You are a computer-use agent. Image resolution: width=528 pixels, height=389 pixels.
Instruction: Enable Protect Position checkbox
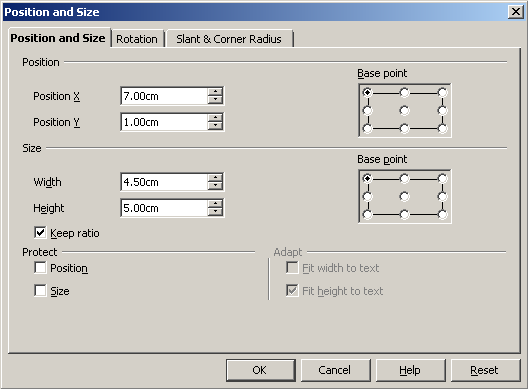(x=40, y=268)
